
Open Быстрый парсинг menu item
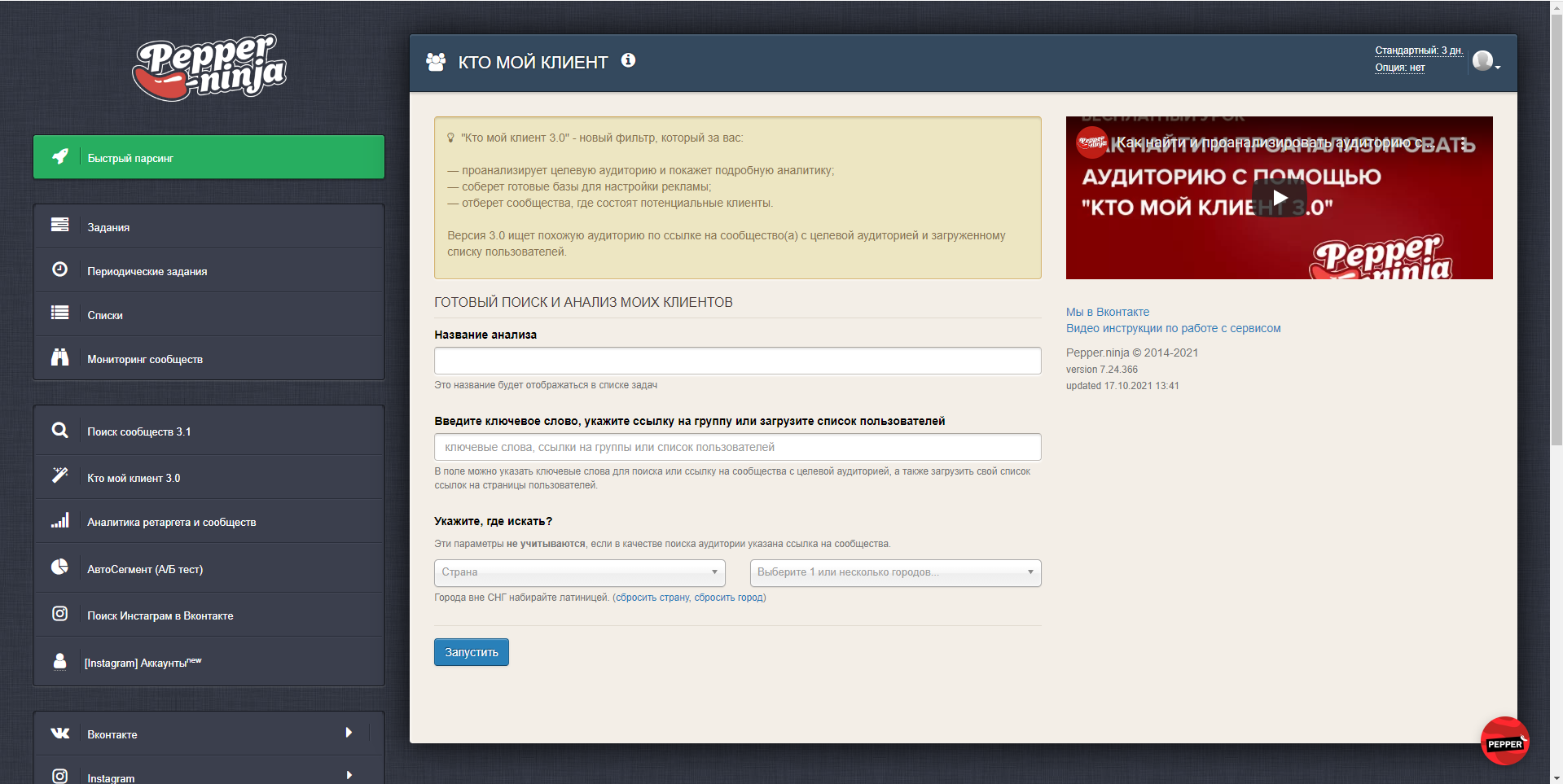pyautogui.click(x=209, y=157)
